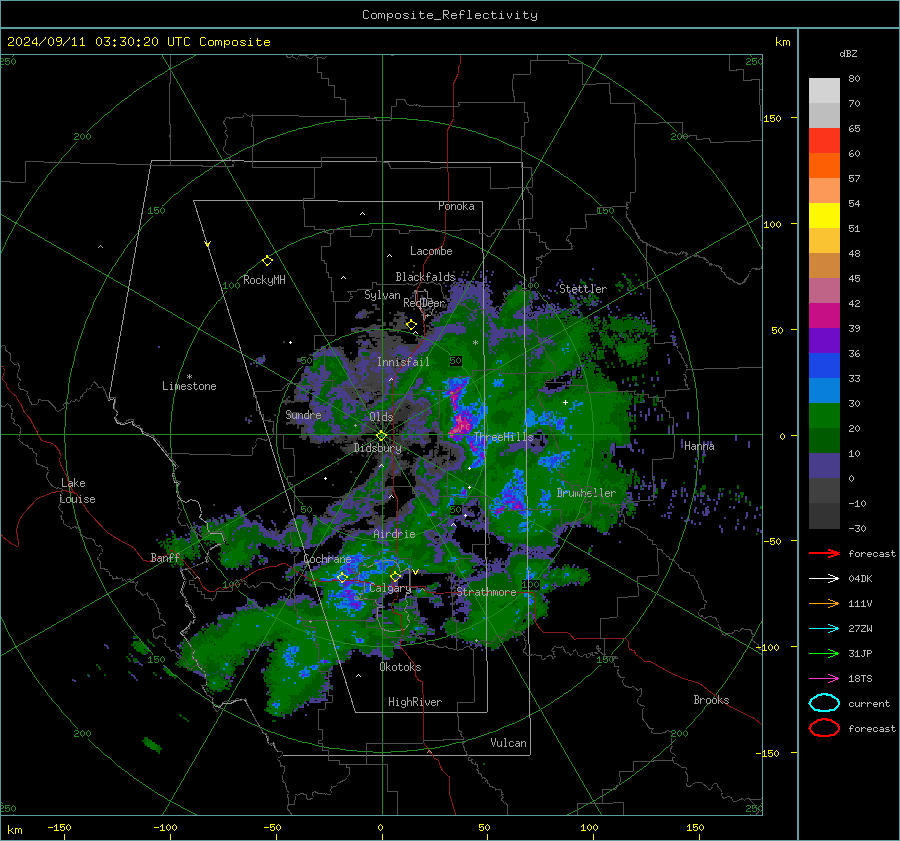Click the ThreeHills label
The image size is (900, 841).
(x=503, y=437)
